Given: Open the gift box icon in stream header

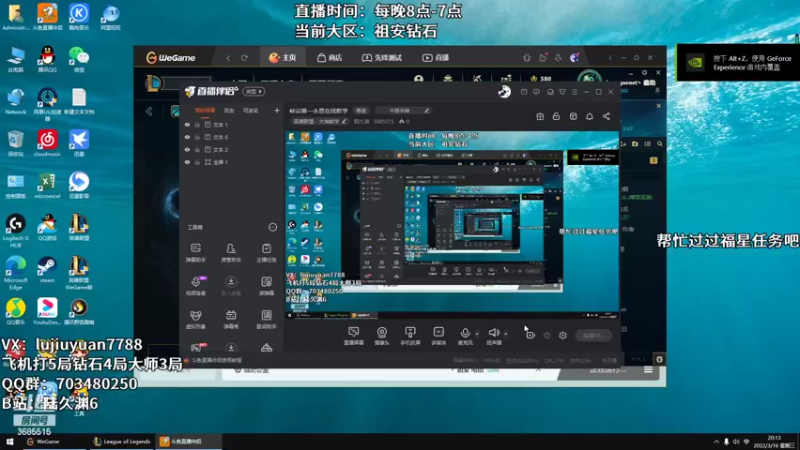Looking at the screenshot, I should pos(540,116).
